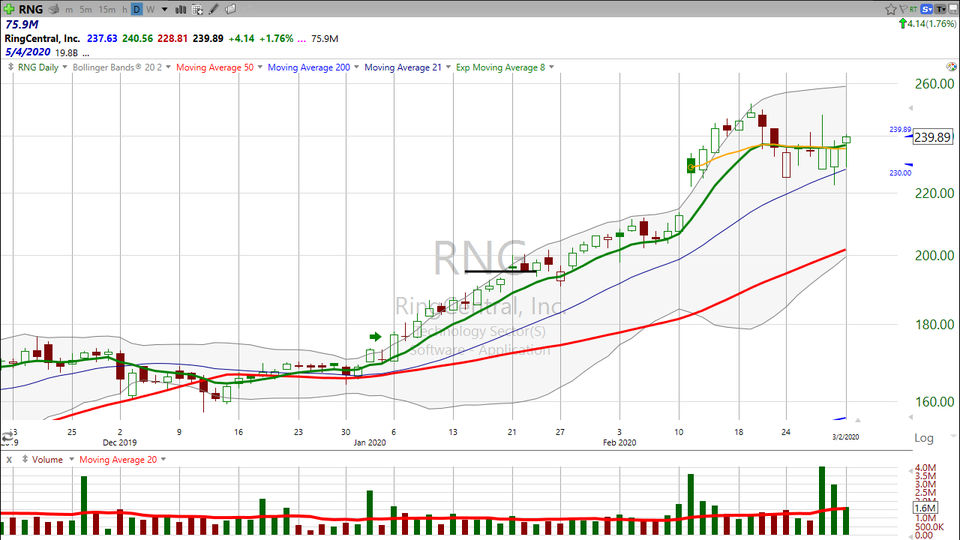Open the pencil drawing tools icon
This screenshot has width=960, height=540.
(x=214, y=9)
